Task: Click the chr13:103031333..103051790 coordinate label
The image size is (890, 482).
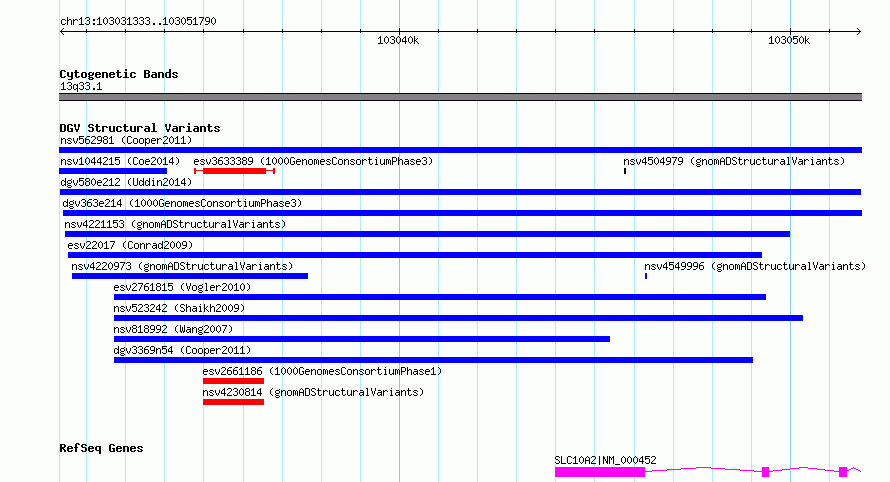Action: [x=138, y=21]
